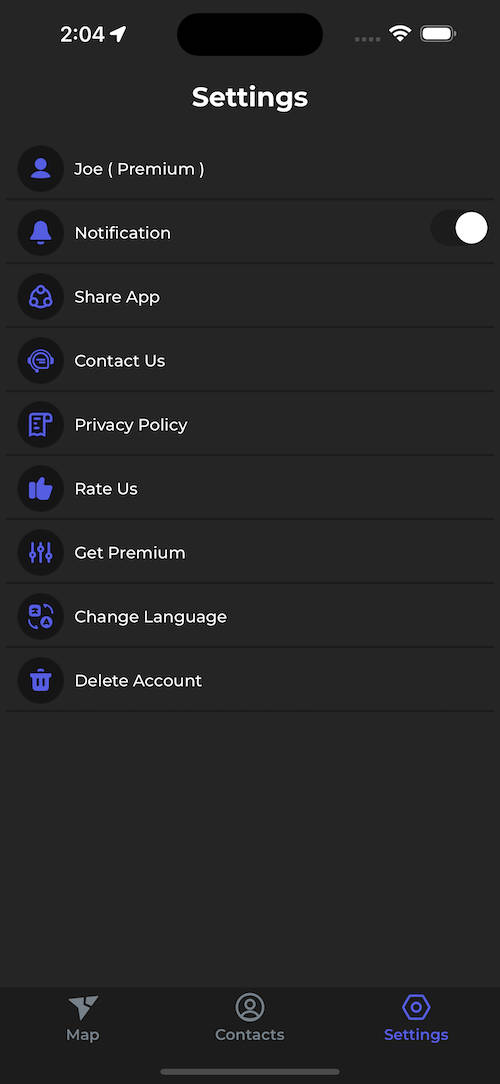Tap the Contact Us headset icon
The width and height of the screenshot is (500, 1084).
(41, 361)
